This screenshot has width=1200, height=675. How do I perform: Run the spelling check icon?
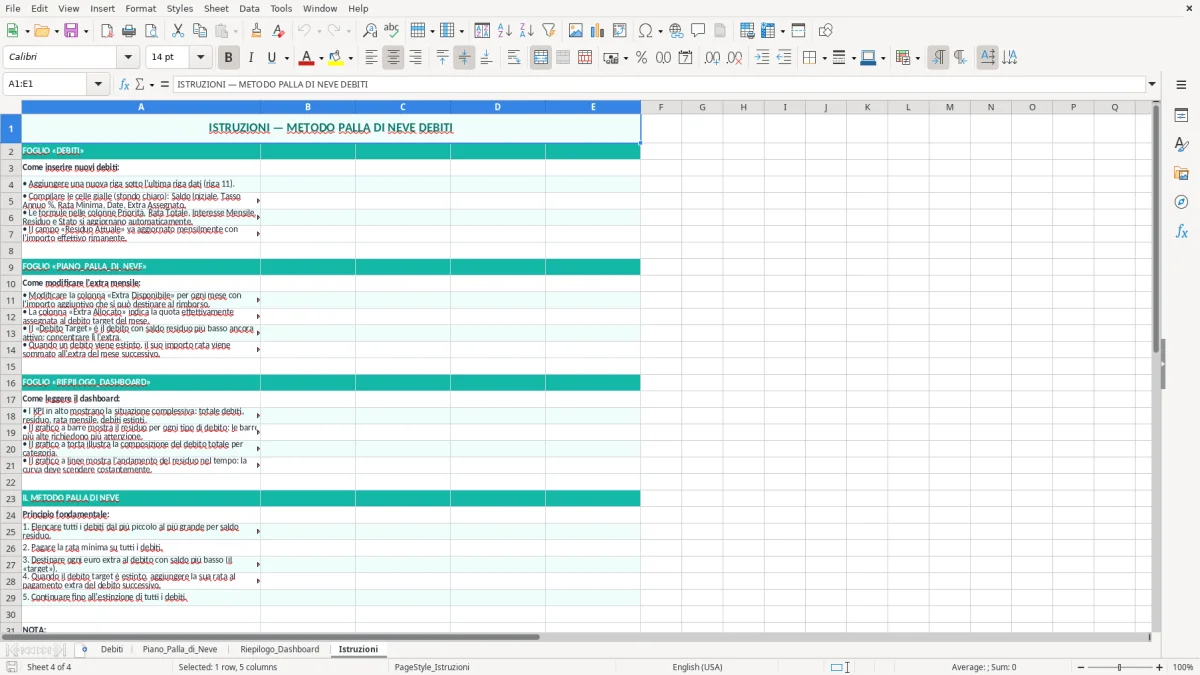392,31
